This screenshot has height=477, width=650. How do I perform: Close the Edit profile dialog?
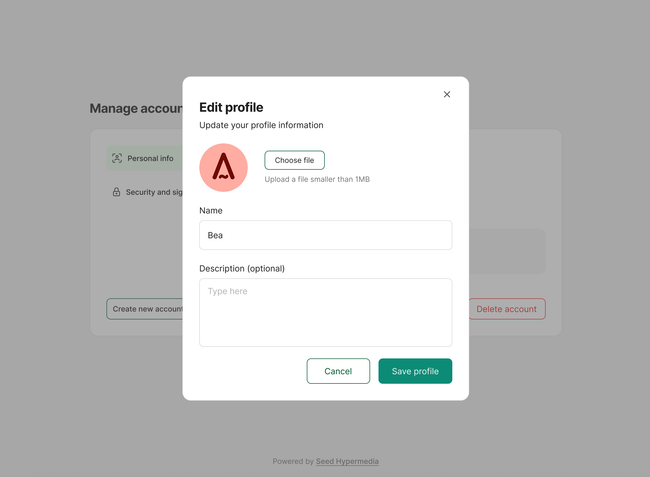447,95
